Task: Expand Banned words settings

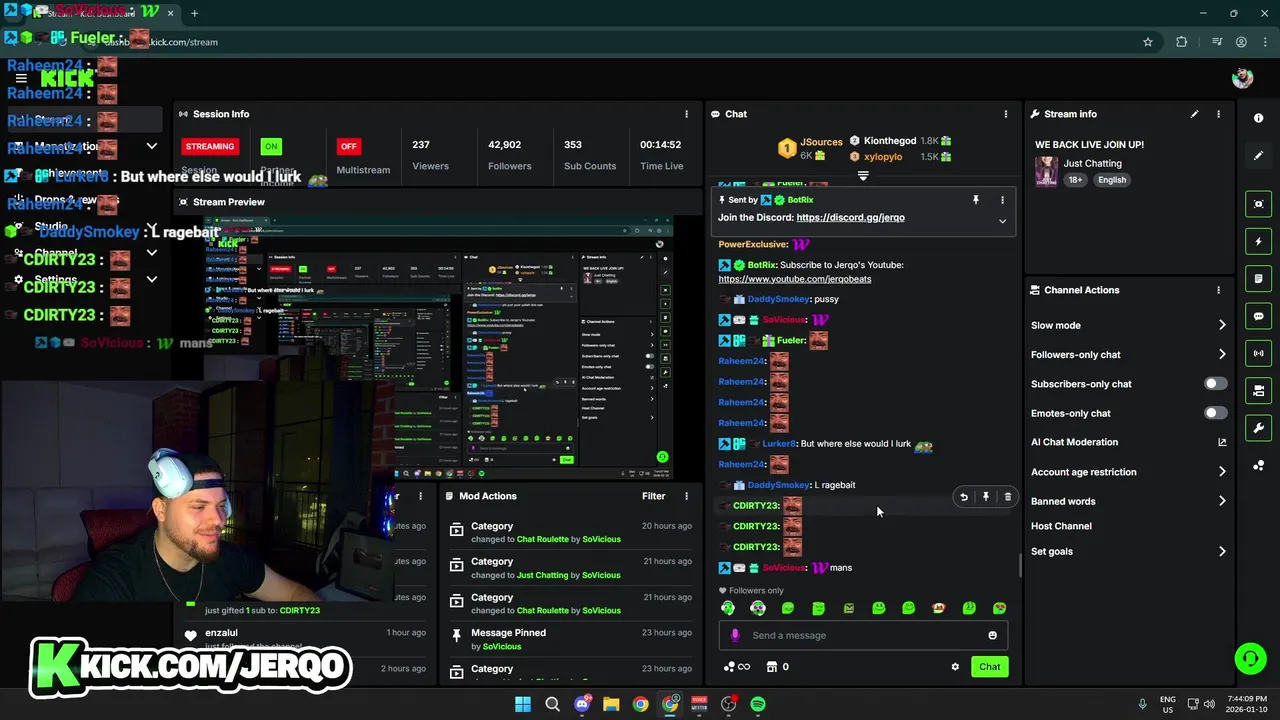Action: [1222, 501]
